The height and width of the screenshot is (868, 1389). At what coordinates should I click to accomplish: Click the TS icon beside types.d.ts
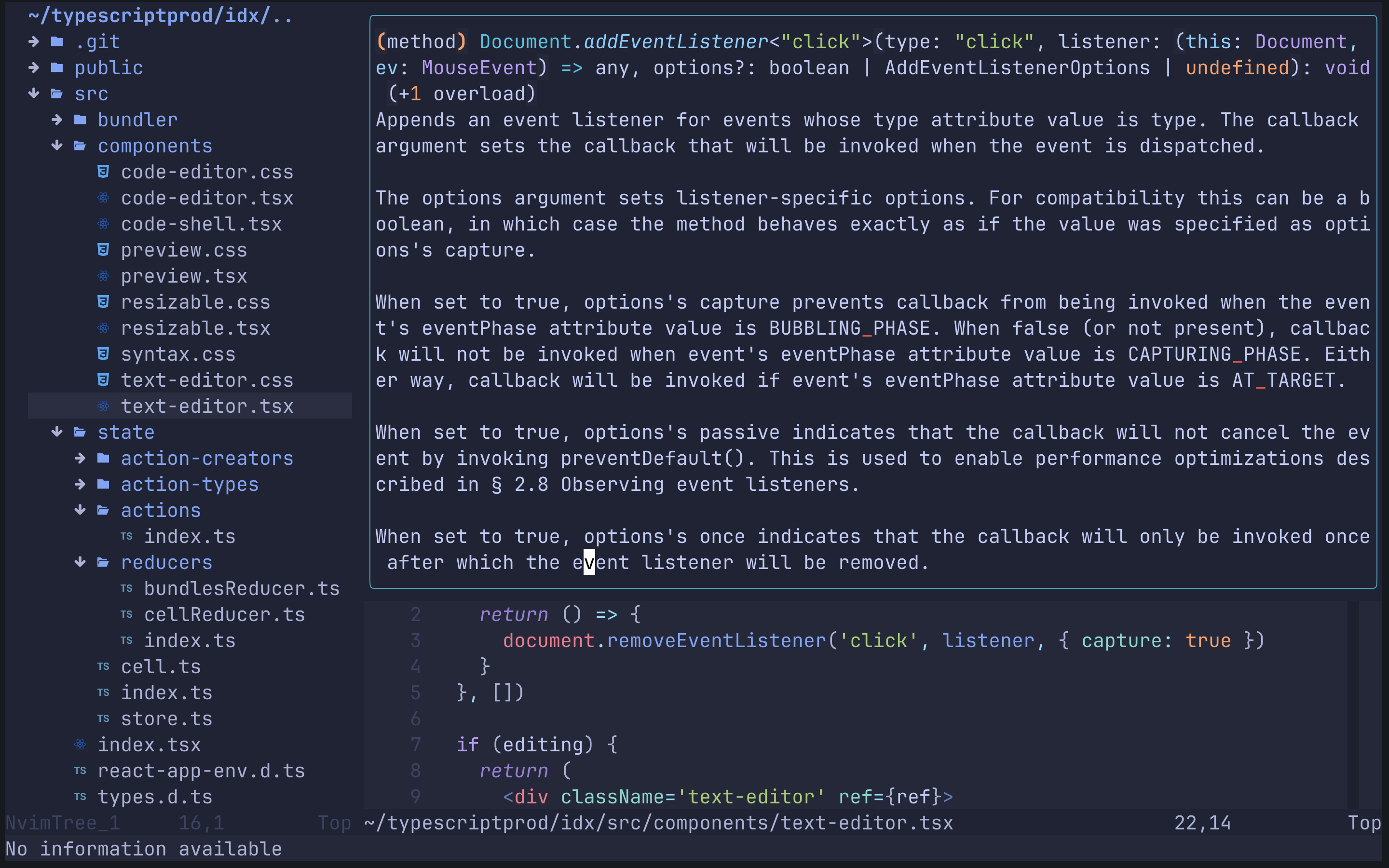(80, 797)
